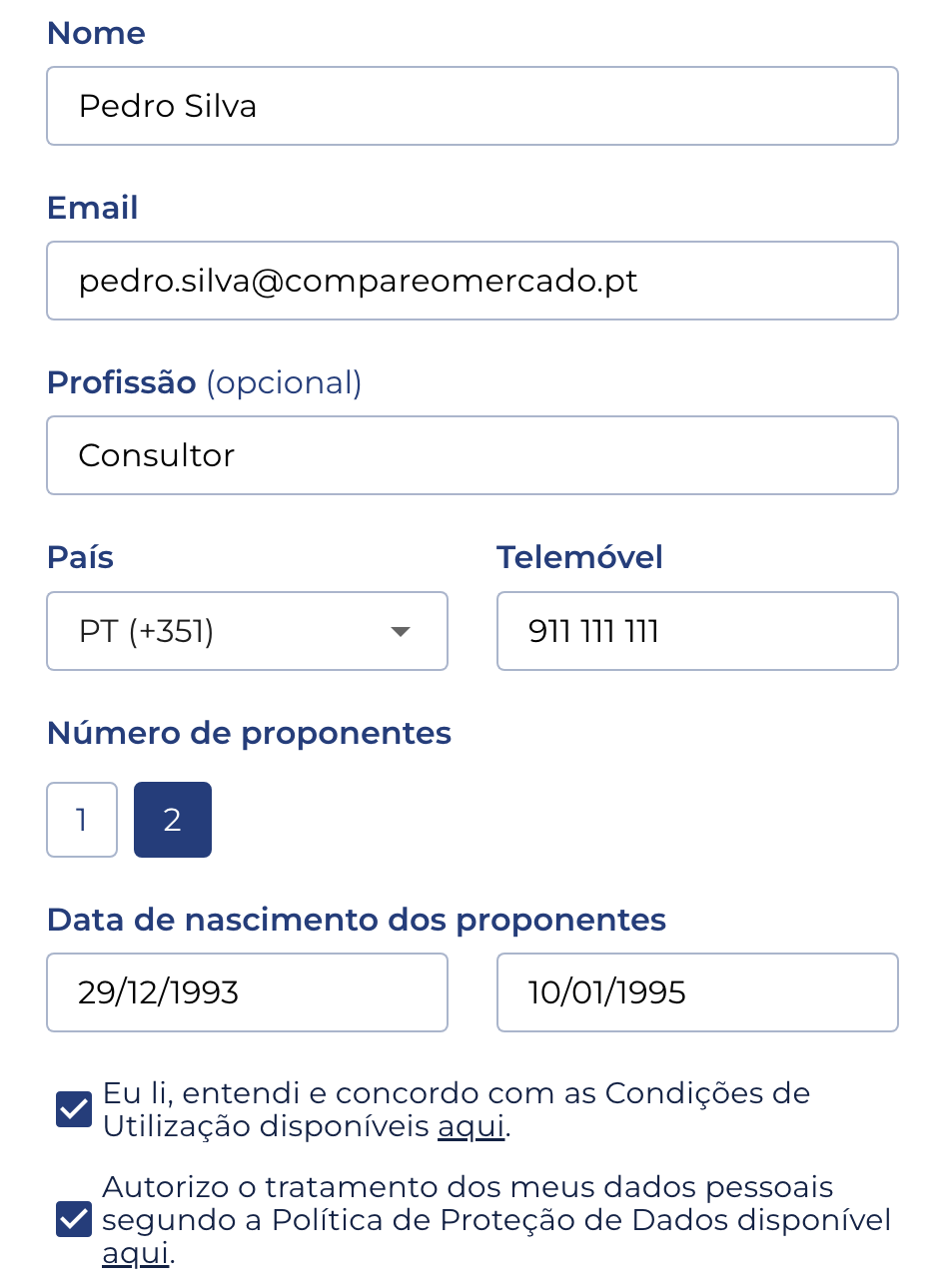
Task: Open the País country code dropdown
Action: [x=247, y=631]
